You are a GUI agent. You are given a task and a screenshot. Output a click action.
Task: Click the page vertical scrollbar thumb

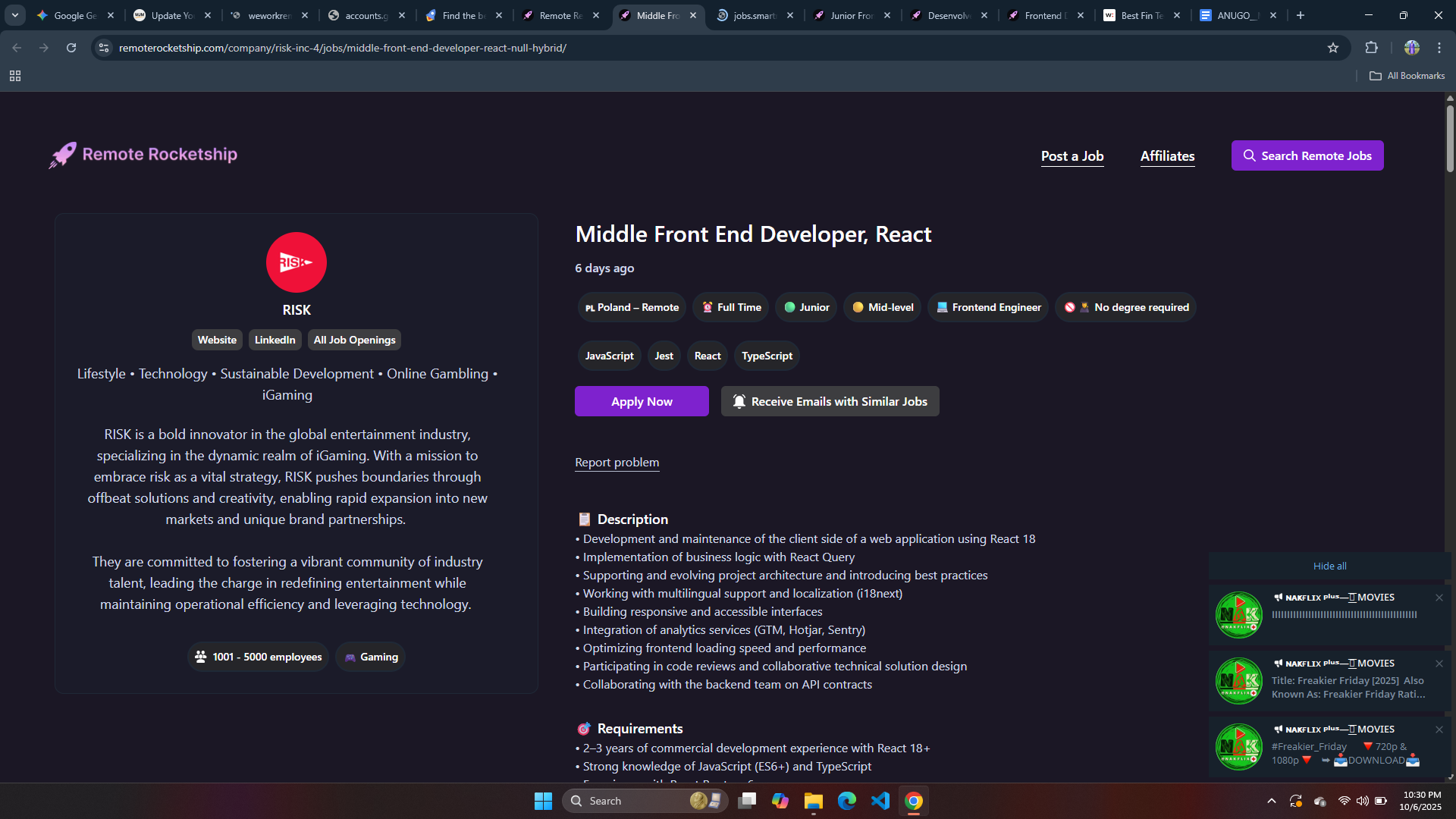tap(1449, 140)
